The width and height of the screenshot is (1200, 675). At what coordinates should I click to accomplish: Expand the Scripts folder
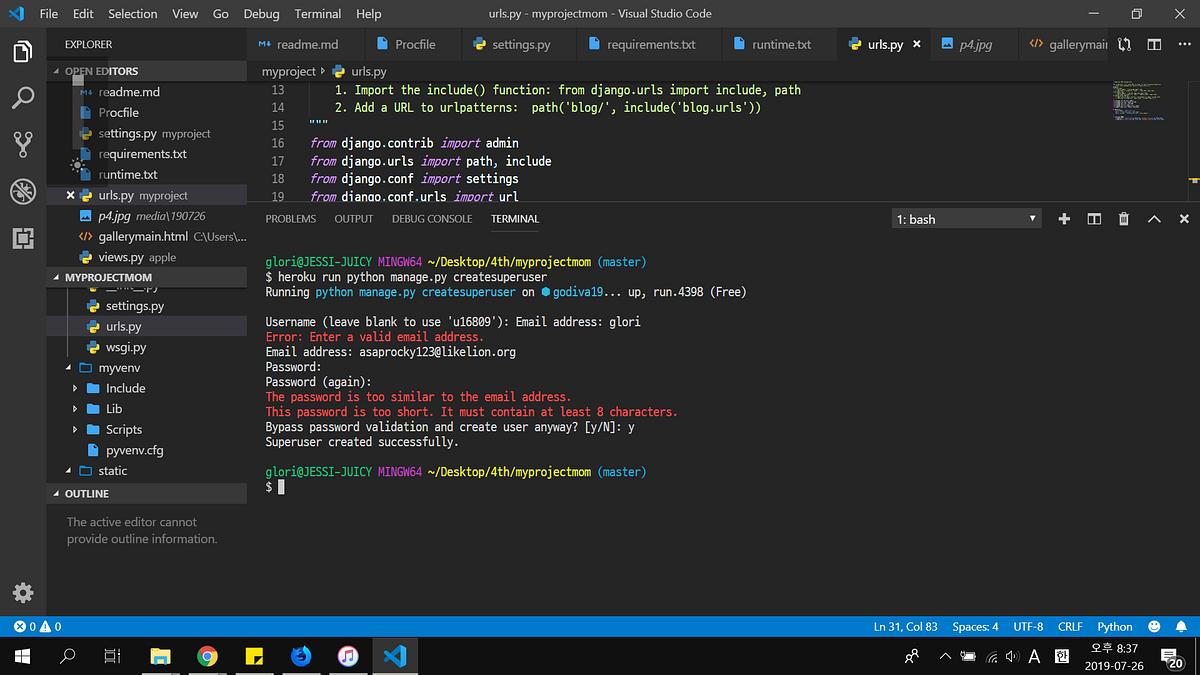[124, 429]
